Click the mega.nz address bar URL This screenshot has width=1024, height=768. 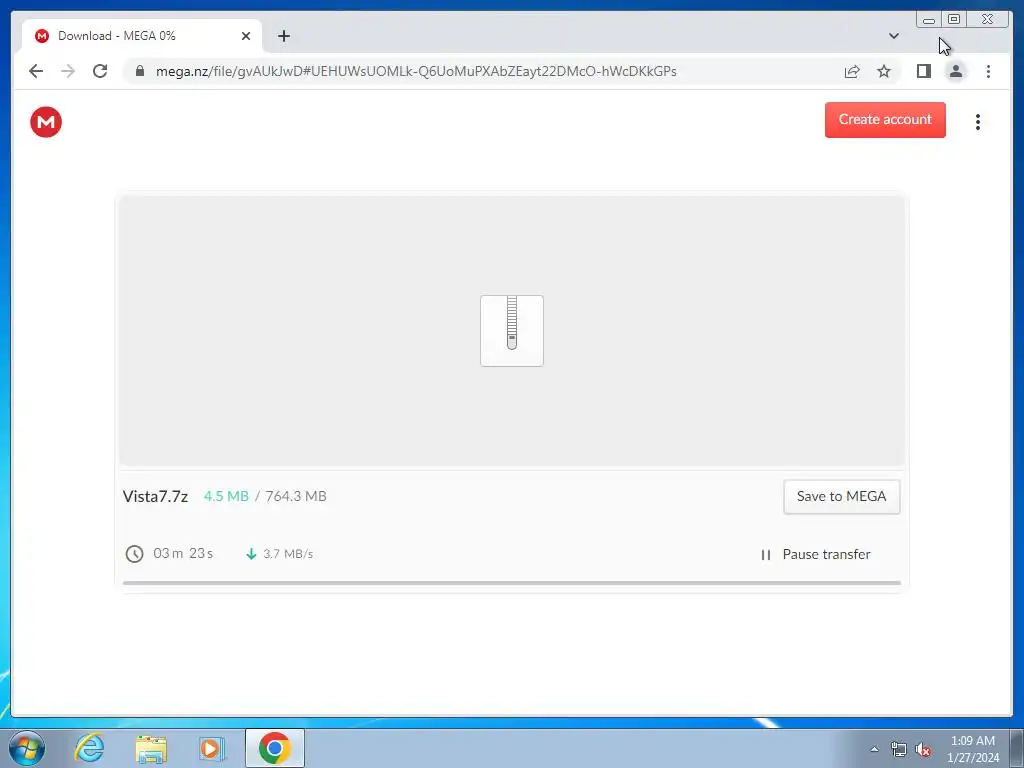click(416, 71)
